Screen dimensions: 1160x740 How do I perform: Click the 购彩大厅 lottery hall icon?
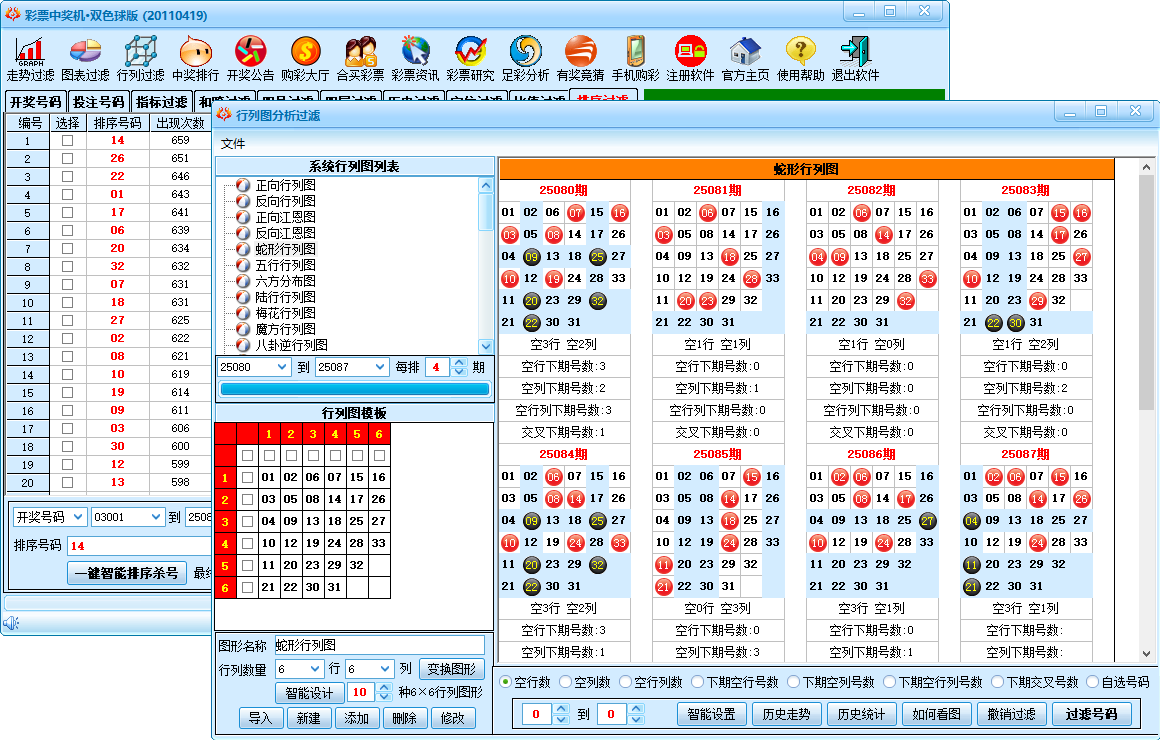(x=305, y=59)
